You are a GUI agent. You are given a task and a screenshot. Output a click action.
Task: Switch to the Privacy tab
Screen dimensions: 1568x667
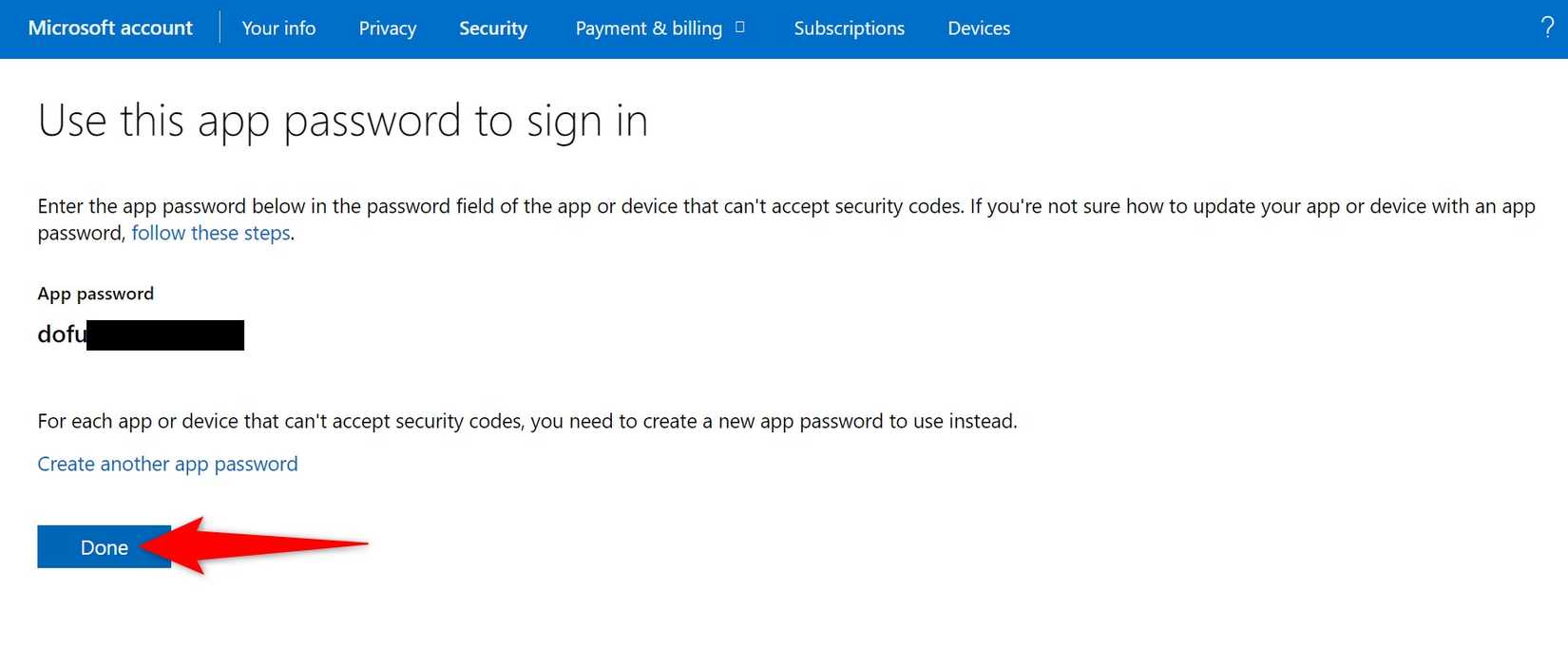click(388, 29)
